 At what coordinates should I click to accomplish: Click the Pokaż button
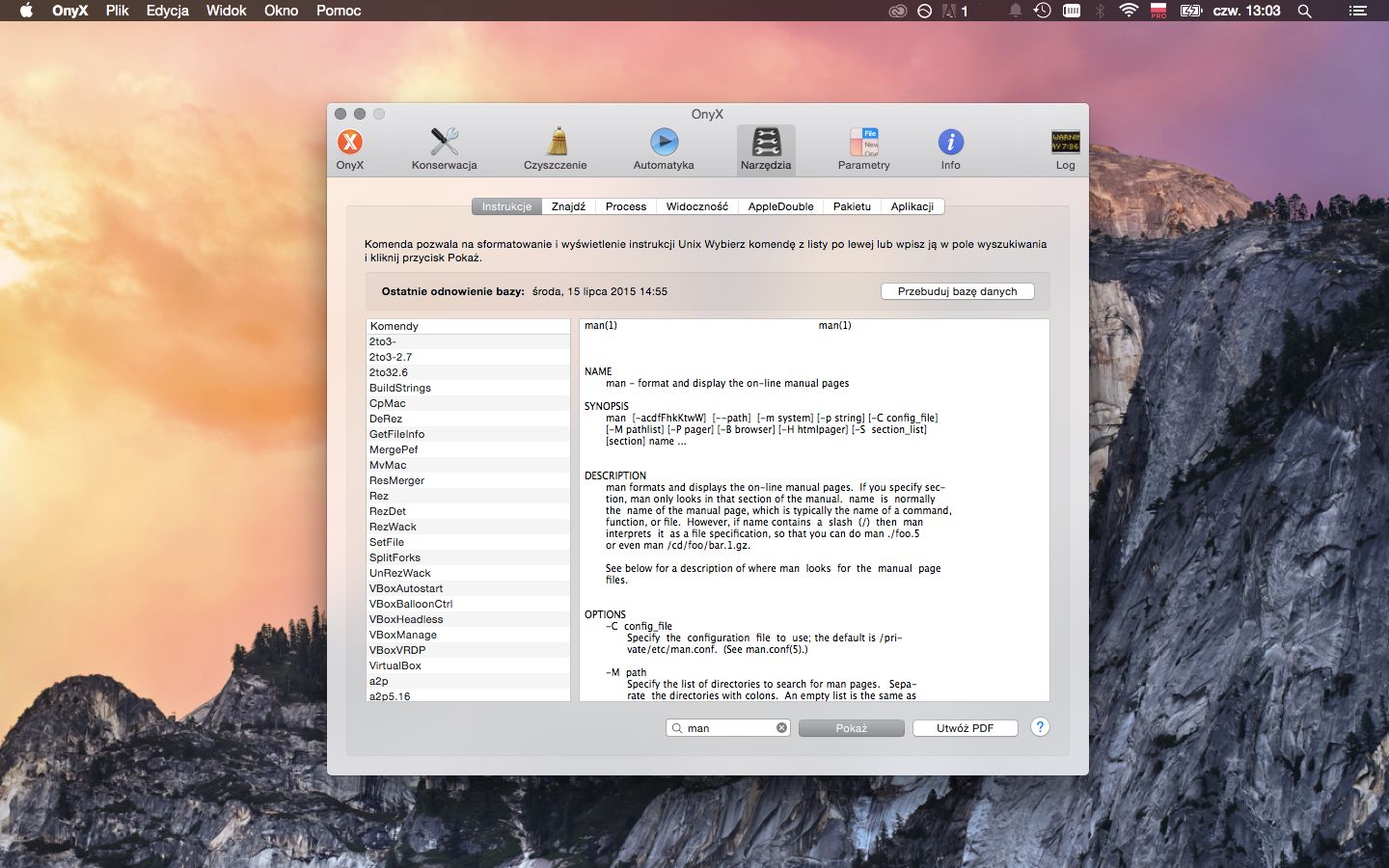pyautogui.click(x=851, y=728)
